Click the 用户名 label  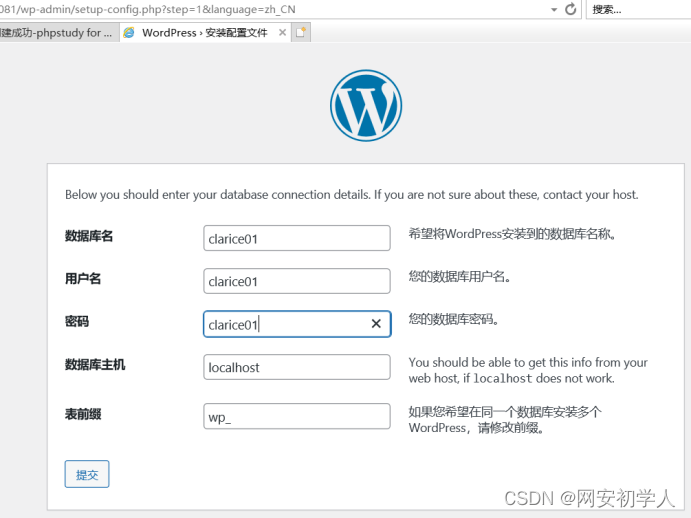click(x=83, y=279)
